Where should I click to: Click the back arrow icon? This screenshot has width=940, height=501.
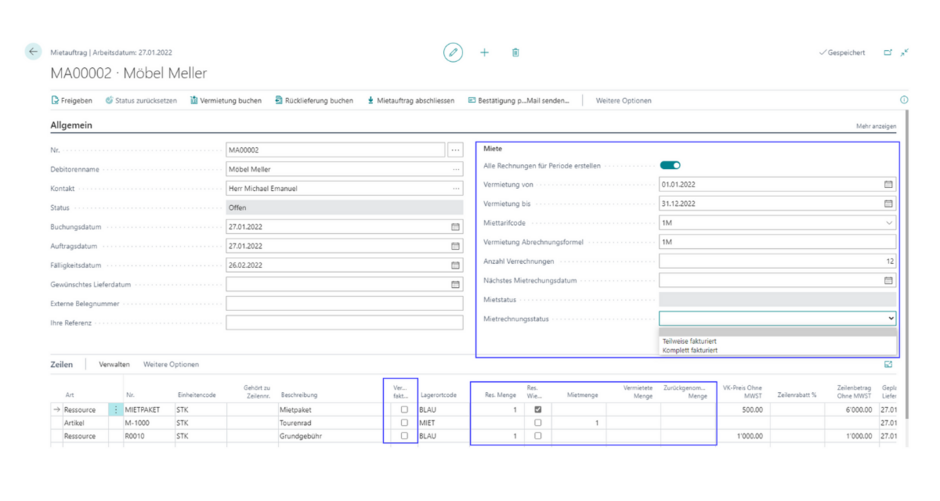tap(33, 52)
